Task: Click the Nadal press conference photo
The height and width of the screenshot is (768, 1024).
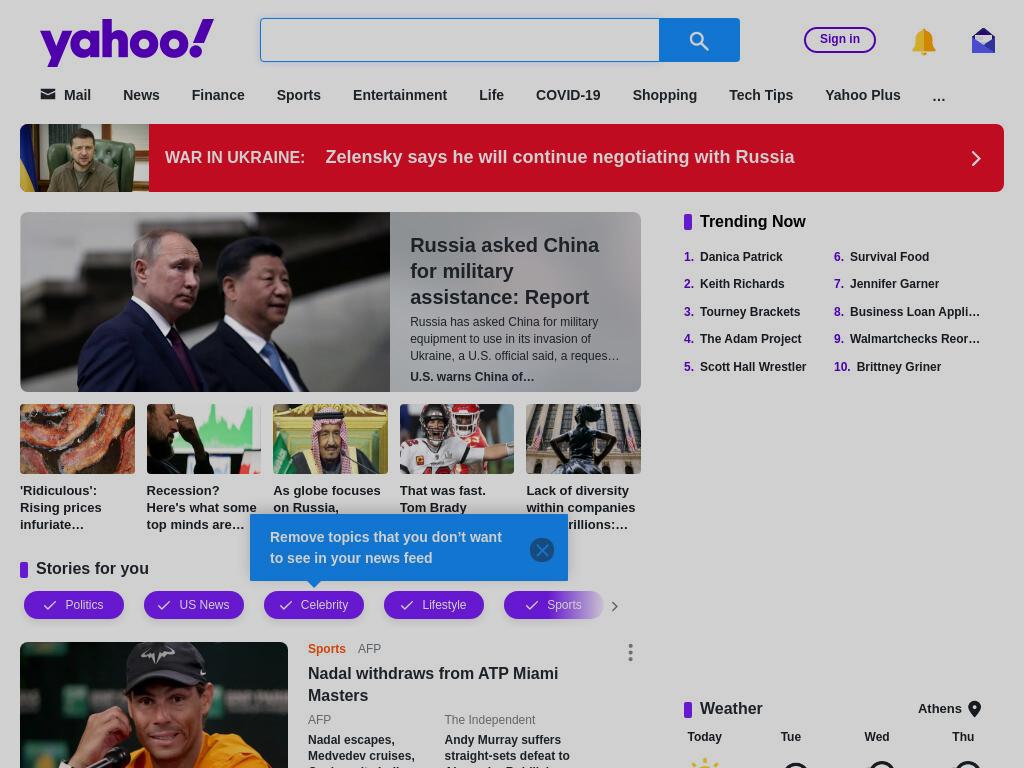Action: pyautogui.click(x=154, y=705)
